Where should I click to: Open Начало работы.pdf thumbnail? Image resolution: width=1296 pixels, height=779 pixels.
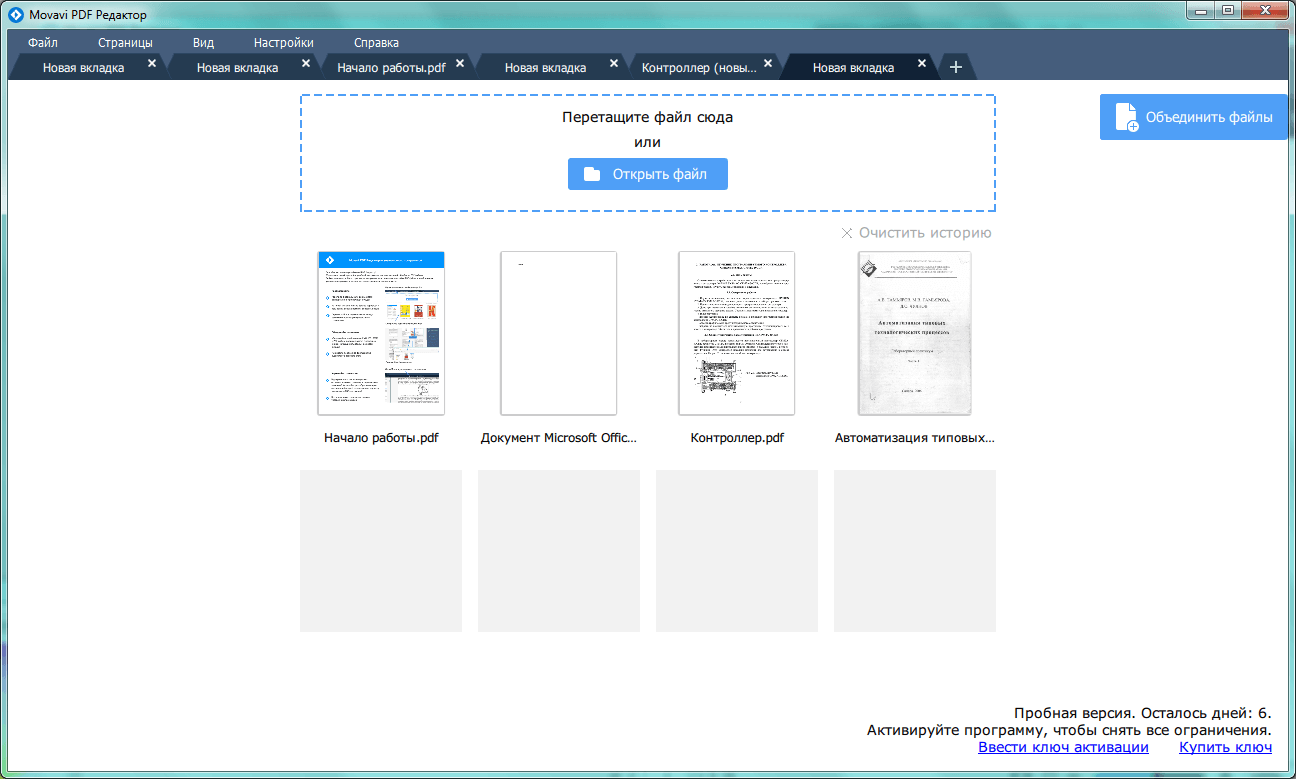point(381,333)
